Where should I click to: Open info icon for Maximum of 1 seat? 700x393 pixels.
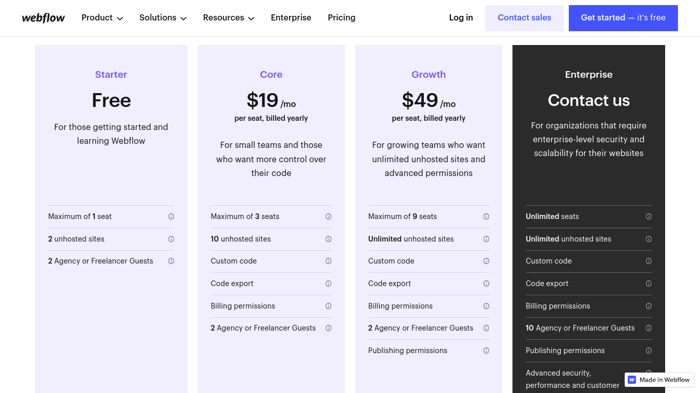point(171,217)
